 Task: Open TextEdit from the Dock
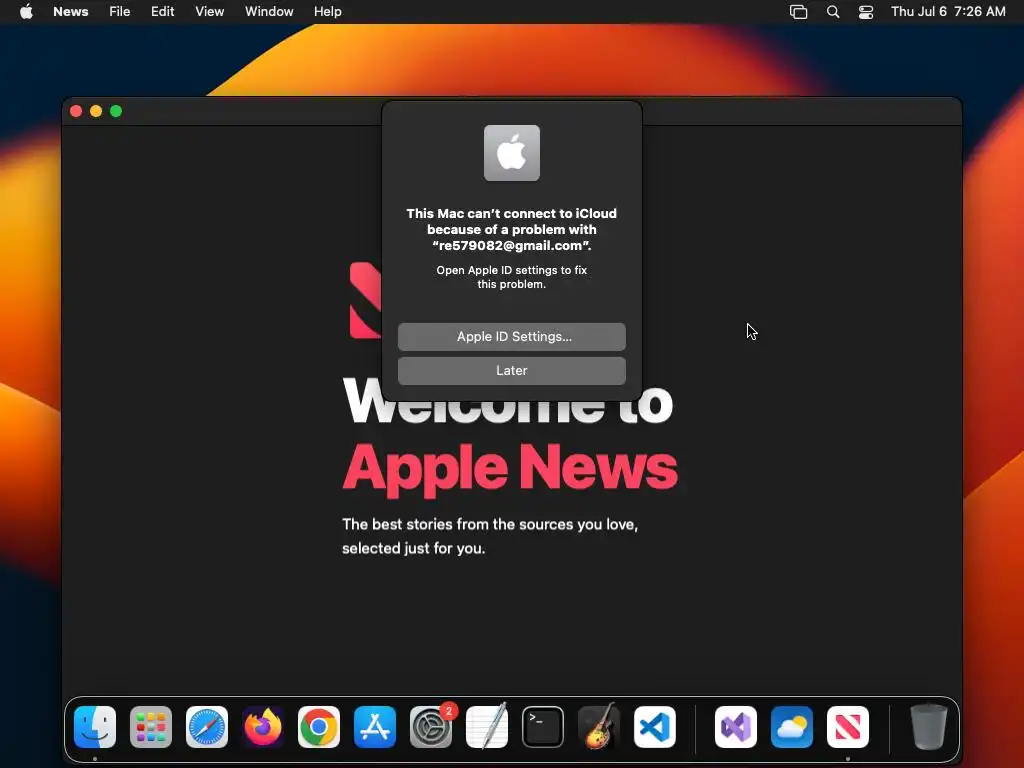pos(487,727)
